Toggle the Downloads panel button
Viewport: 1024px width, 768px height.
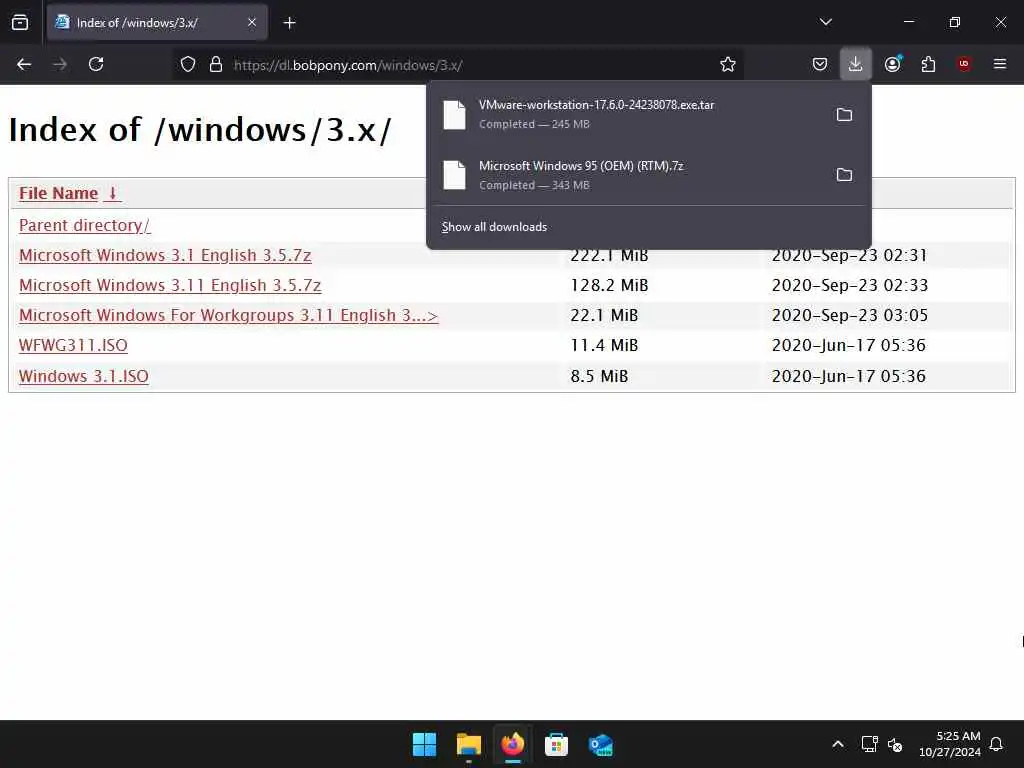[856, 64]
